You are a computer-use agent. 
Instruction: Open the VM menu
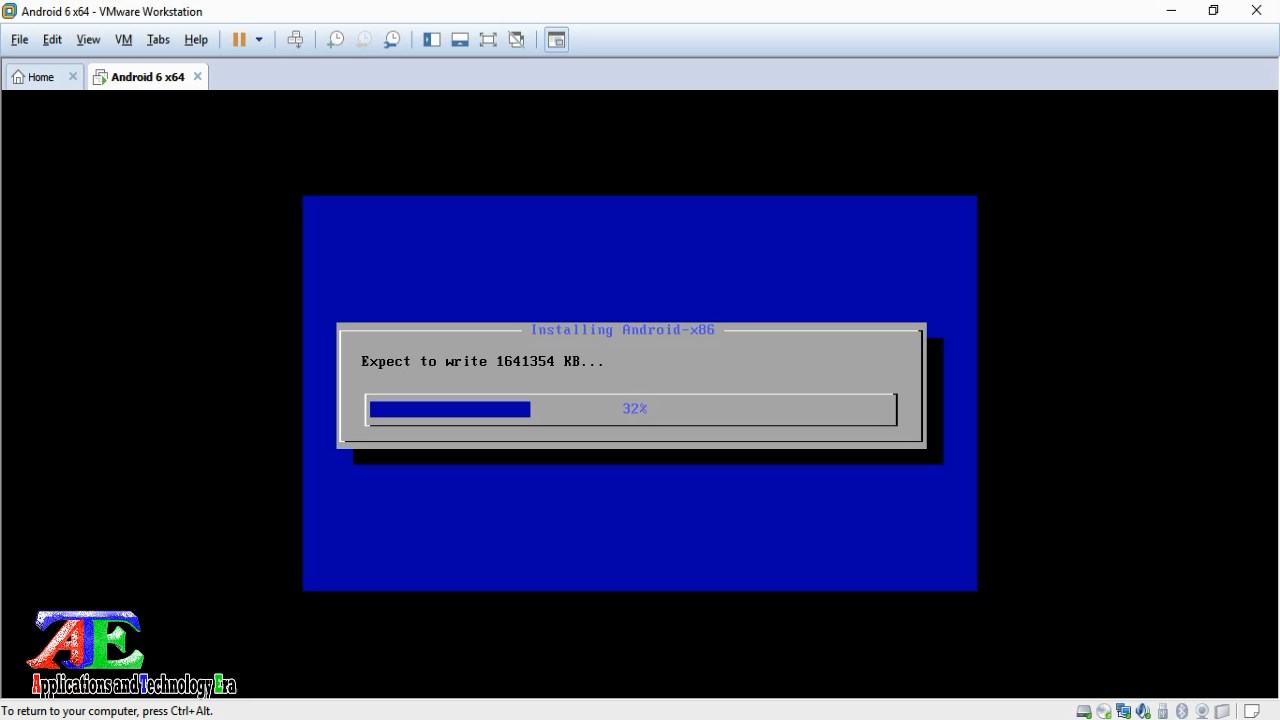[x=124, y=40]
